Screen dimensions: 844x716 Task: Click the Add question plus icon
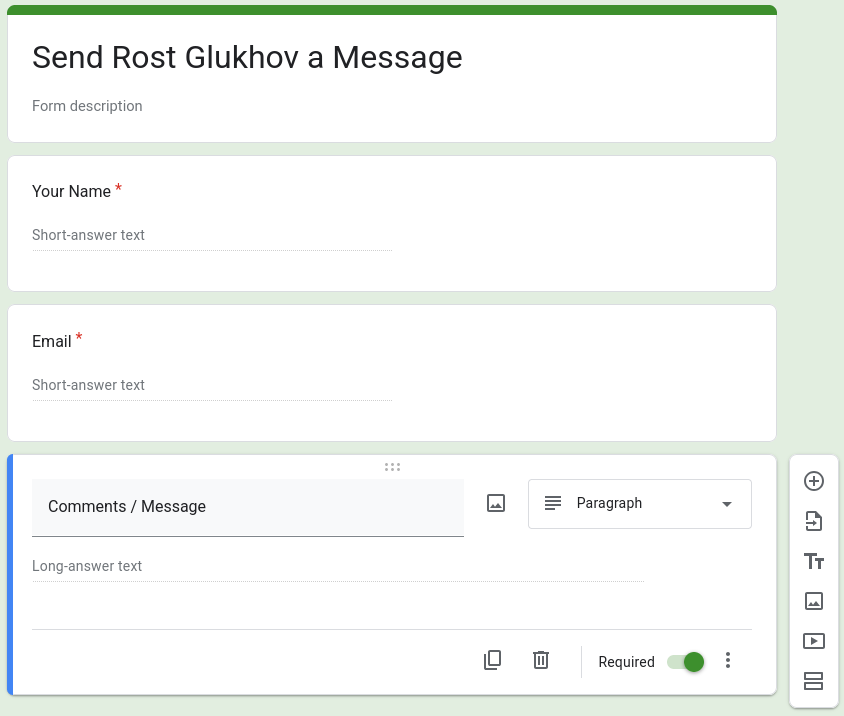[x=814, y=481]
